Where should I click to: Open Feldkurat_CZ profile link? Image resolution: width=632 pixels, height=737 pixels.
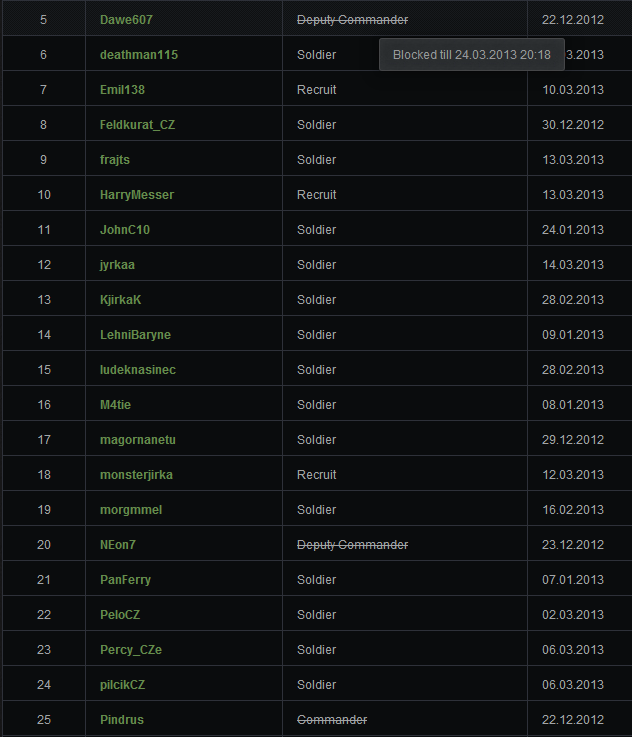point(137,125)
